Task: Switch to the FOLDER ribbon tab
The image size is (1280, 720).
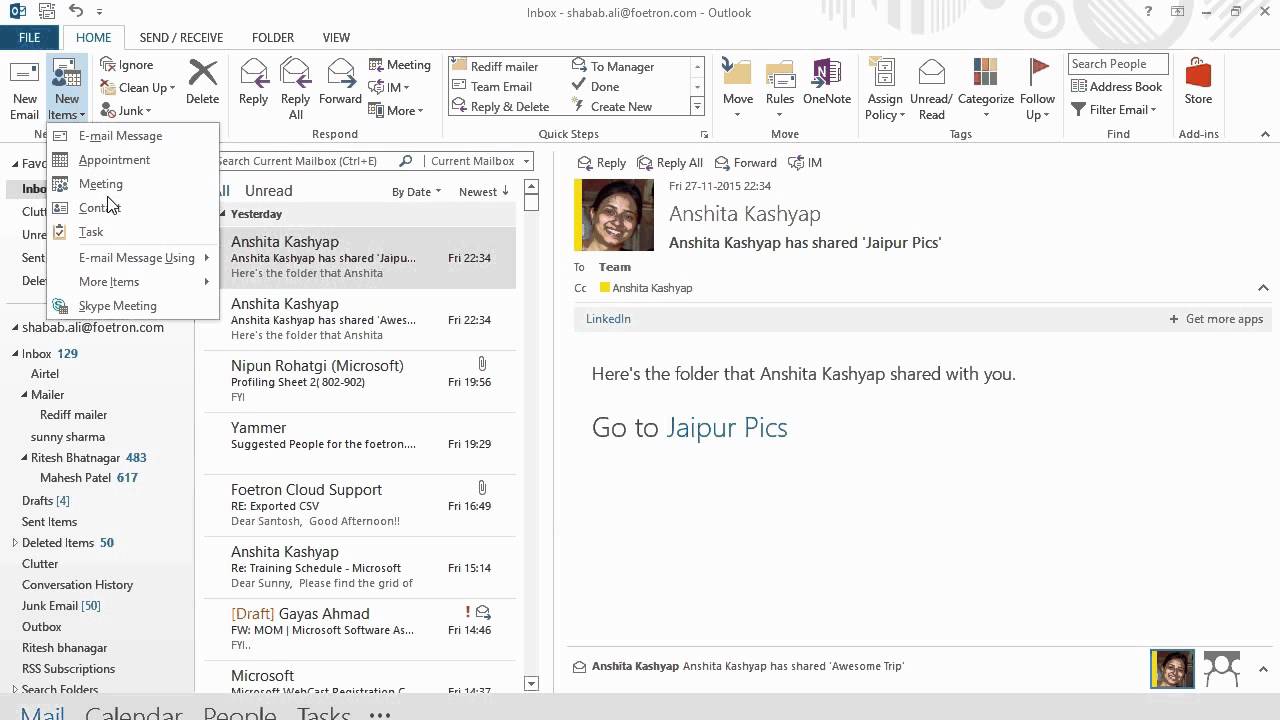Action: click(273, 38)
